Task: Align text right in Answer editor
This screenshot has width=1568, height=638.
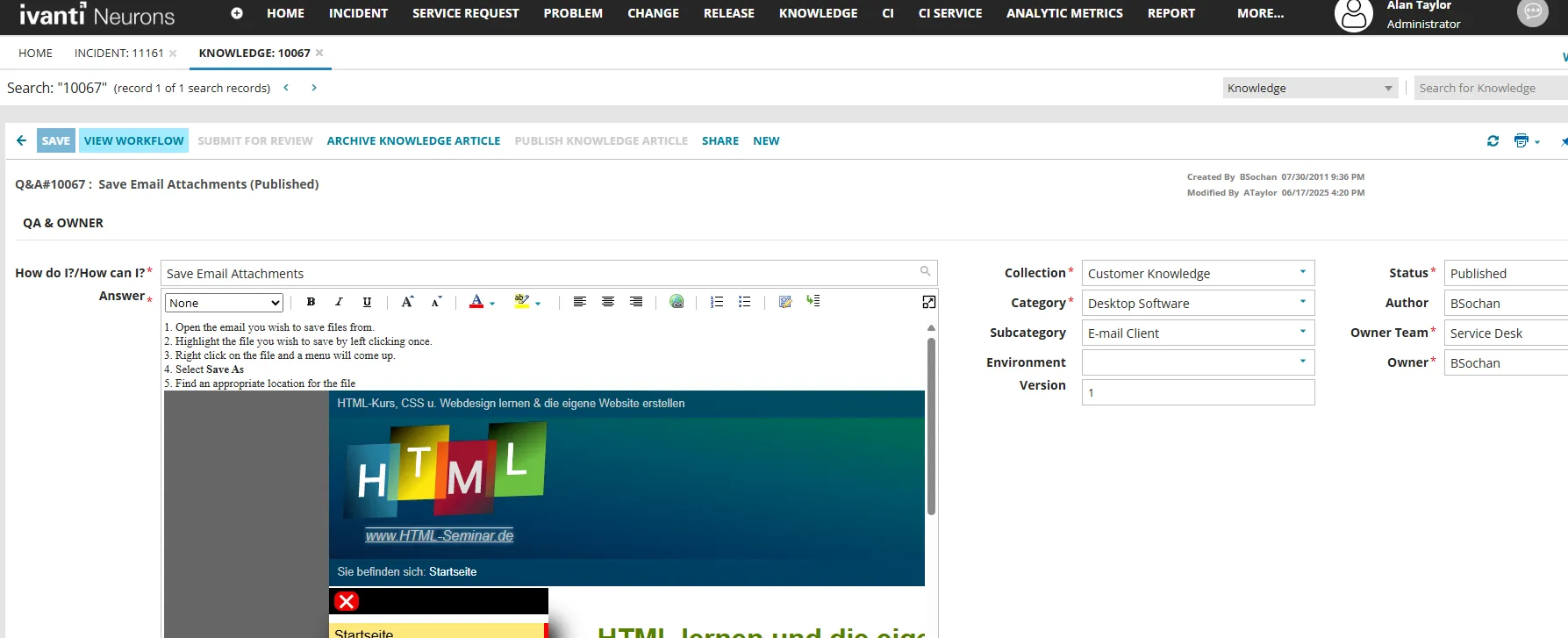Action: point(636,302)
